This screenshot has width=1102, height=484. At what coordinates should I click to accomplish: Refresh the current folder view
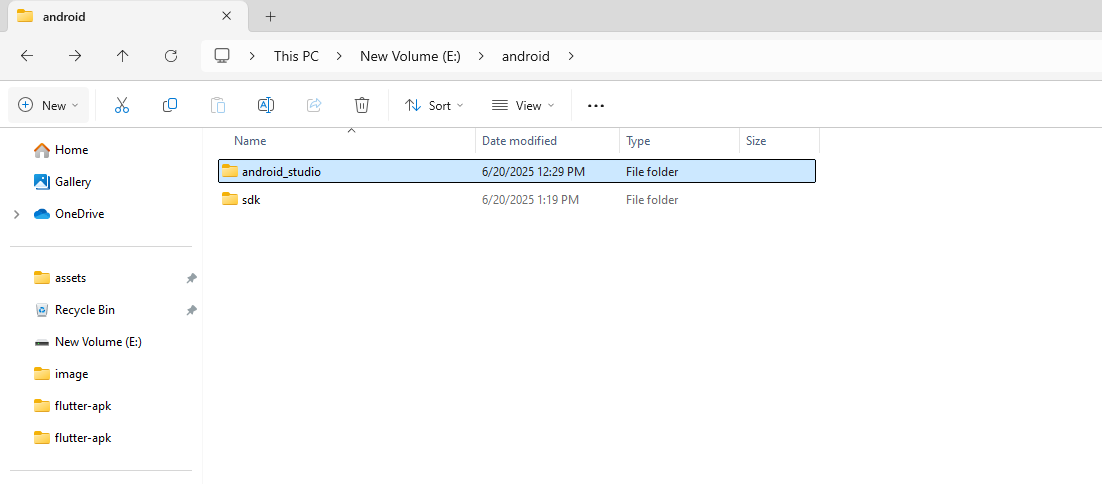(170, 56)
